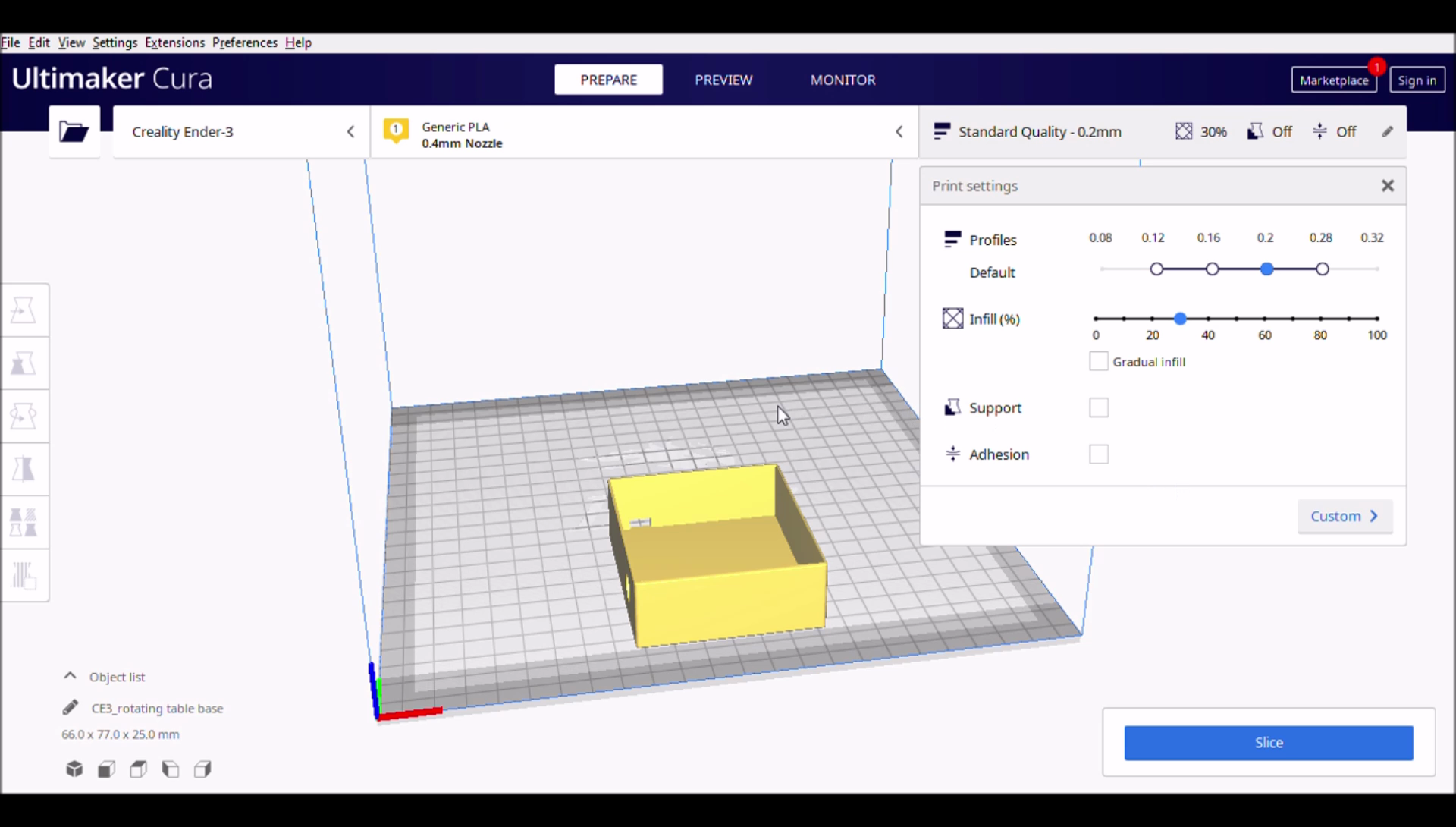
Task: Select the Per Model Settings tool
Action: coord(24,523)
